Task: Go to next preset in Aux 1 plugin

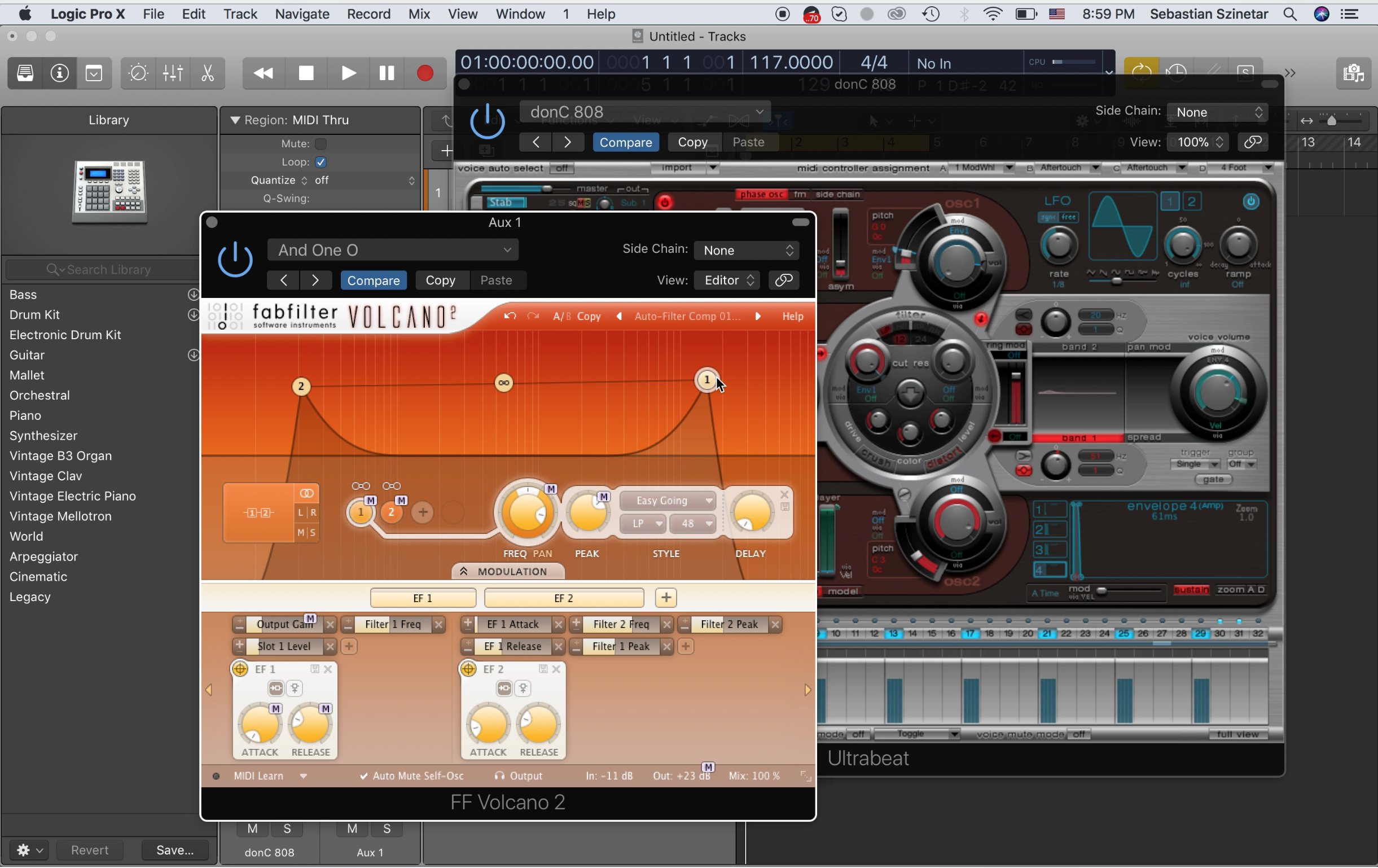Action: tap(315, 280)
